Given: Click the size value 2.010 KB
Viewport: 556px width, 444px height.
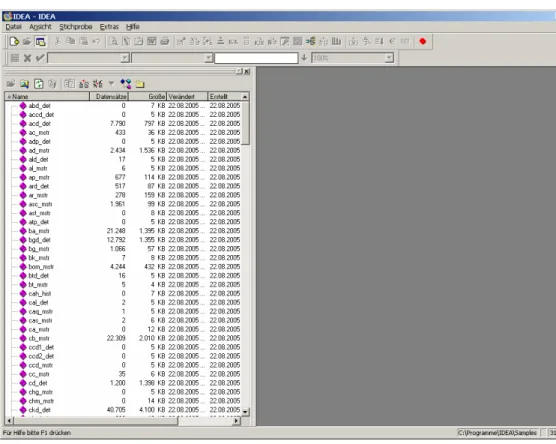Looking at the screenshot, I should (x=152, y=338).
